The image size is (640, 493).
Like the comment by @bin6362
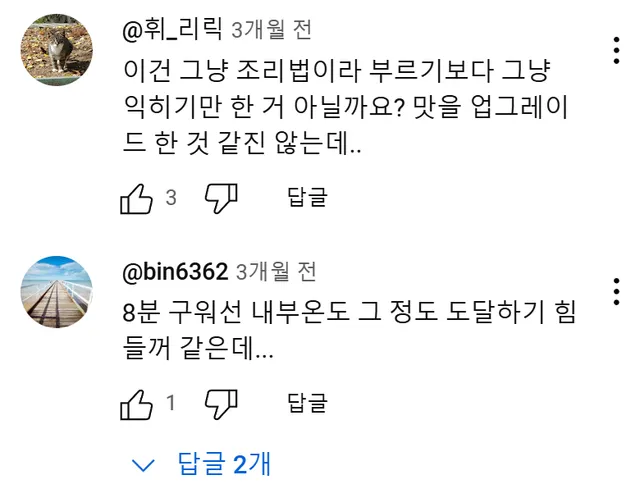pos(136,404)
